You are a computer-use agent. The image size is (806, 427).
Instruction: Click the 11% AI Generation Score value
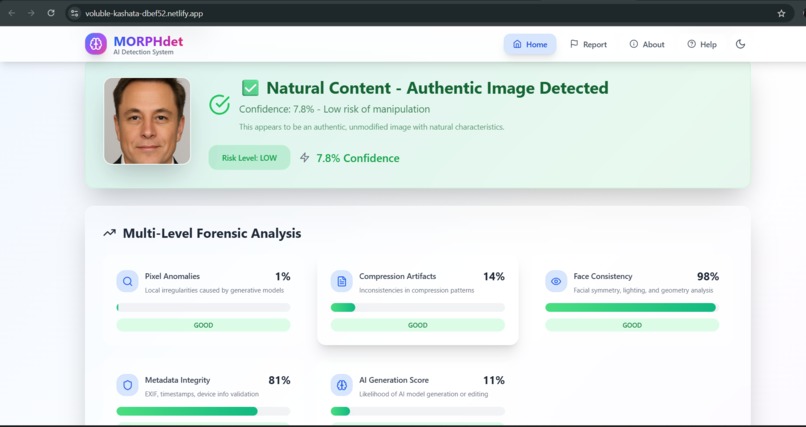tap(493, 381)
